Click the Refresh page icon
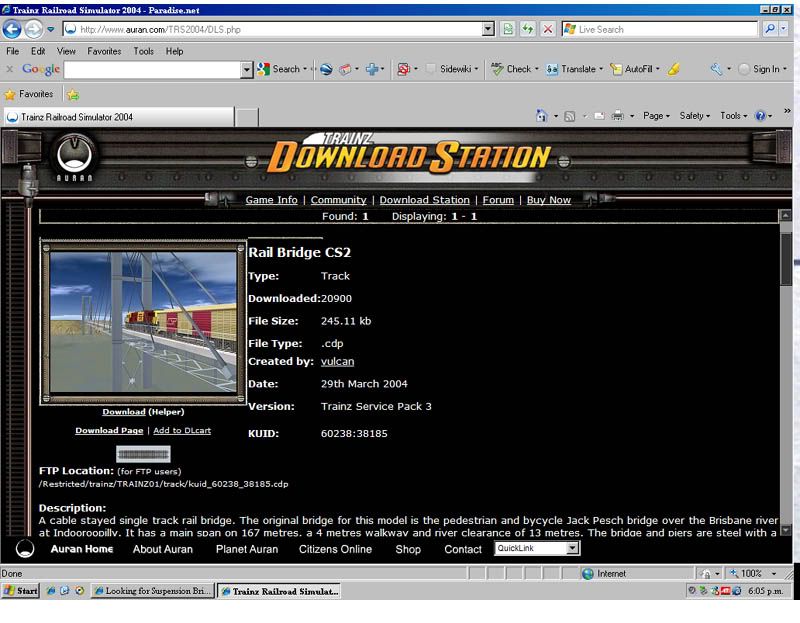 (528, 29)
